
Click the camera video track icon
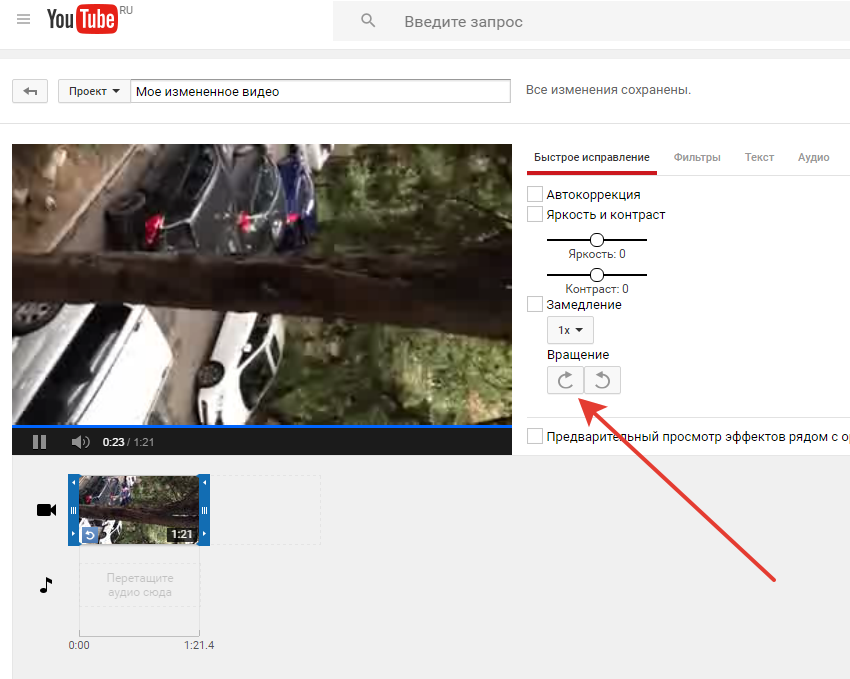46,510
